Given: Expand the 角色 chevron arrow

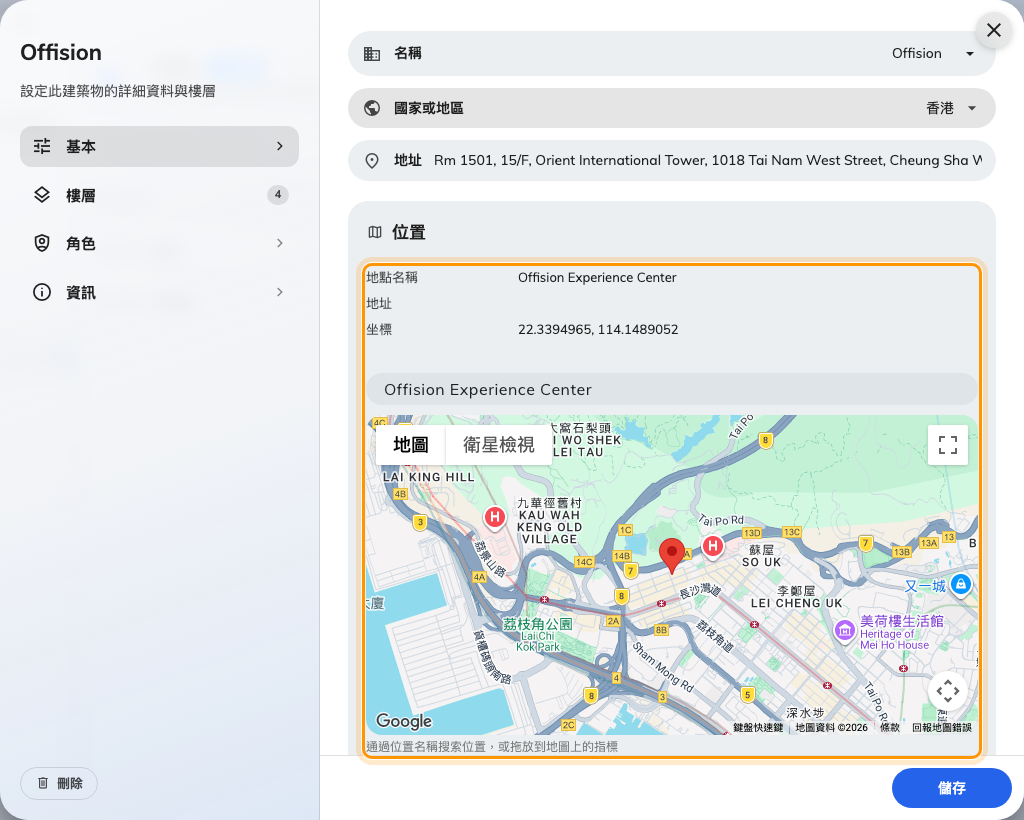Looking at the screenshot, I should (280, 244).
